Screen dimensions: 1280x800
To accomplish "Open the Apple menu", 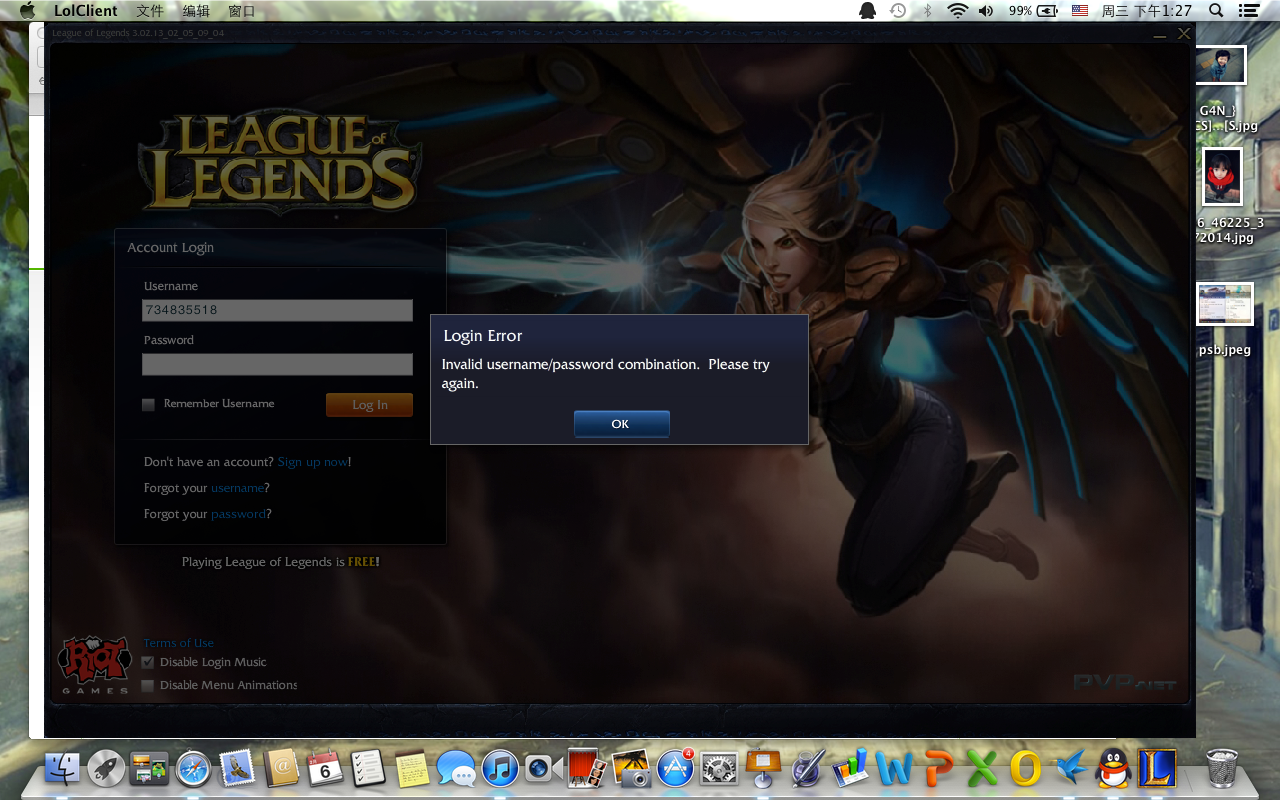I will click(x=27, y=10).
